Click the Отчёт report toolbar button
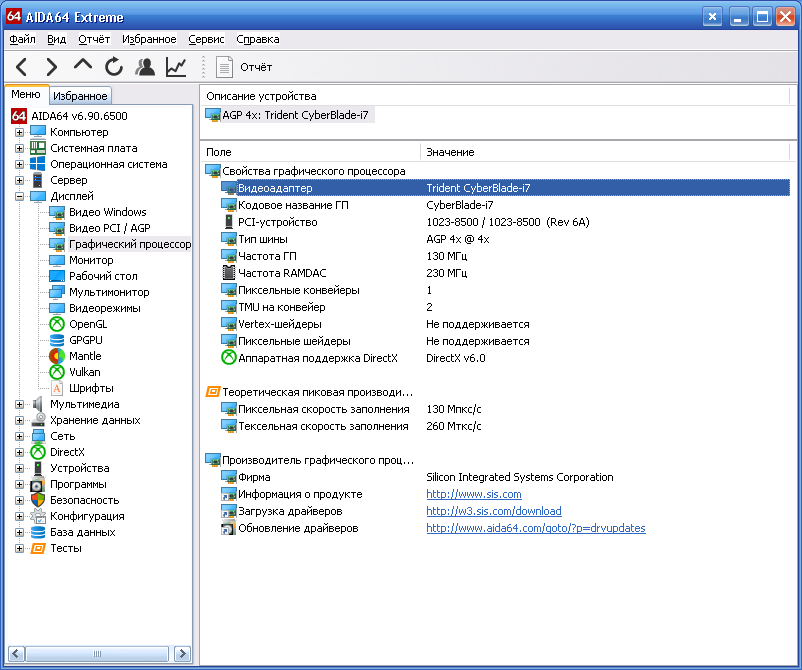The image size is (802, 670). [245, 67]
